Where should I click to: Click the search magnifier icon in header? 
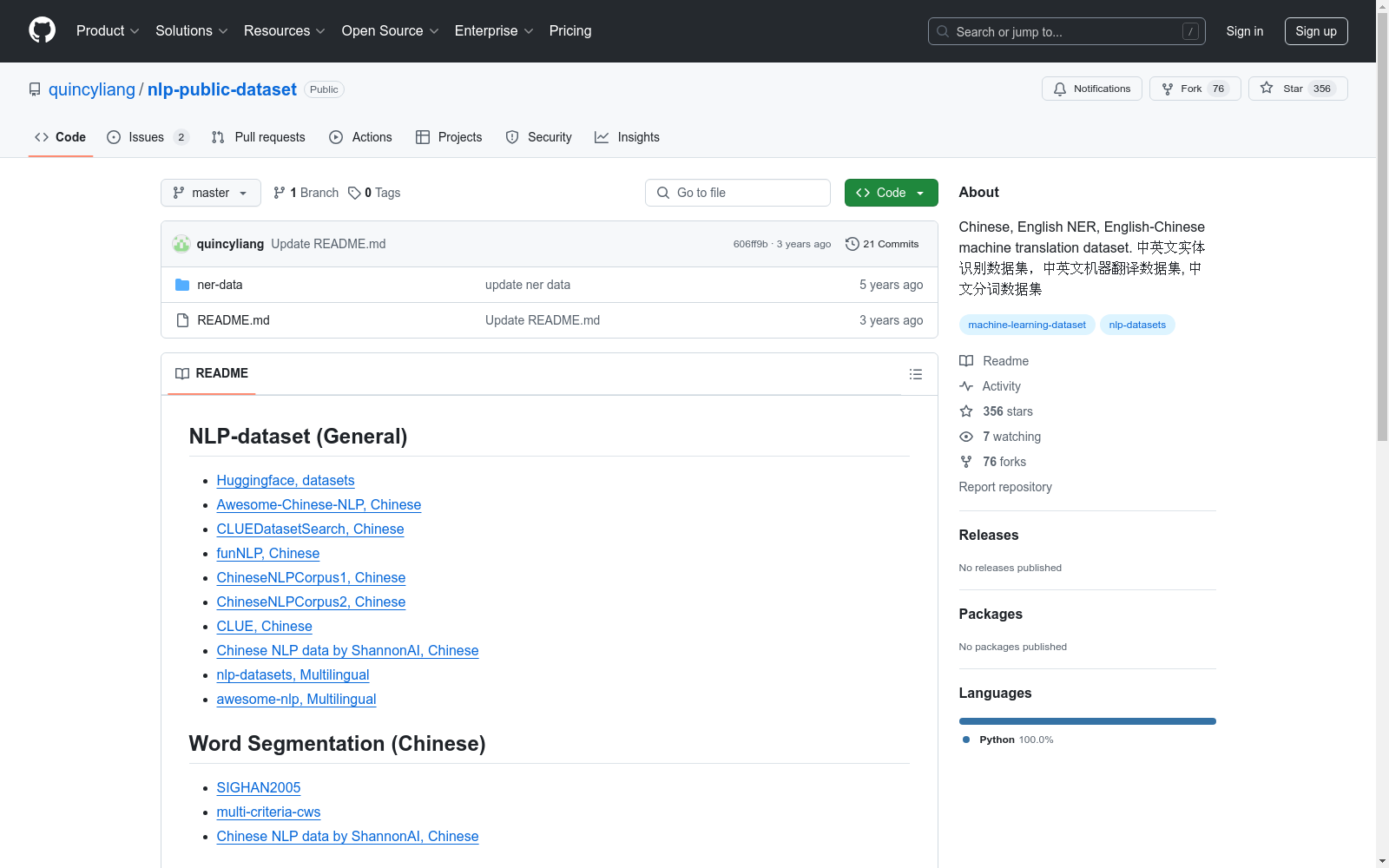[943, 31]
